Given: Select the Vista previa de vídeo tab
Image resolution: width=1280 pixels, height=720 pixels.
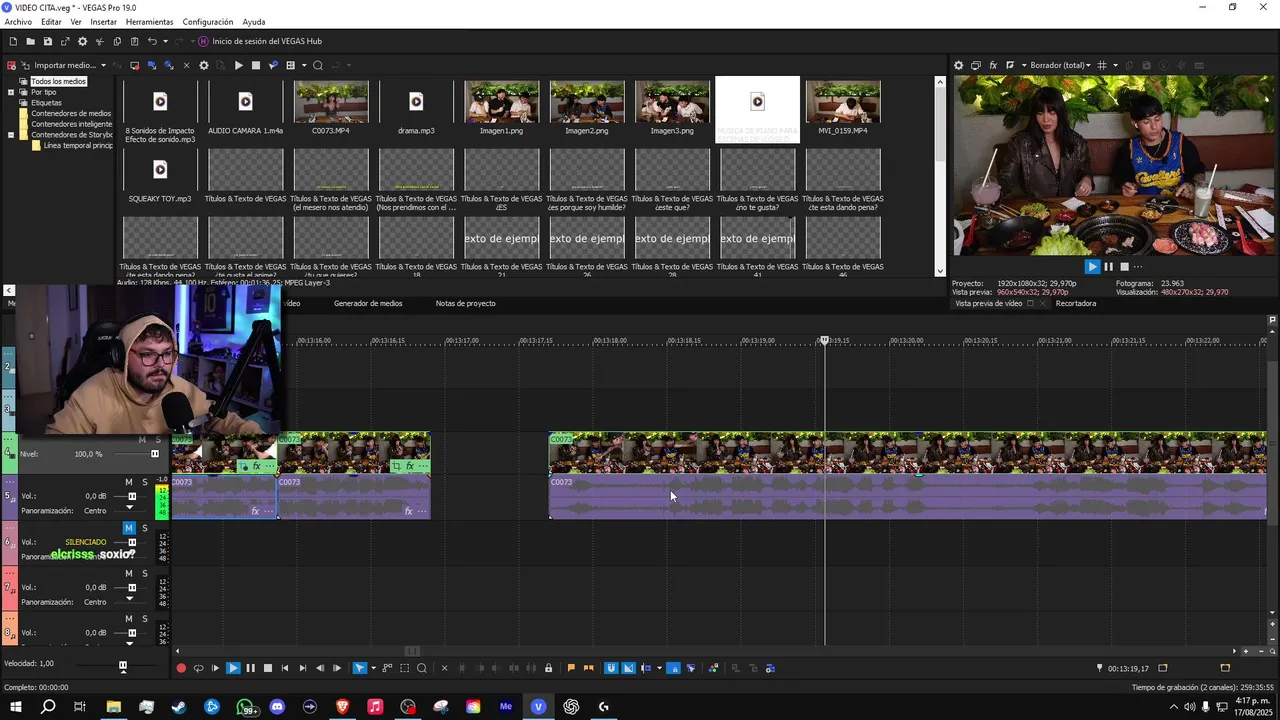Looking at the screenshot, I should click(x=988, y=303).
